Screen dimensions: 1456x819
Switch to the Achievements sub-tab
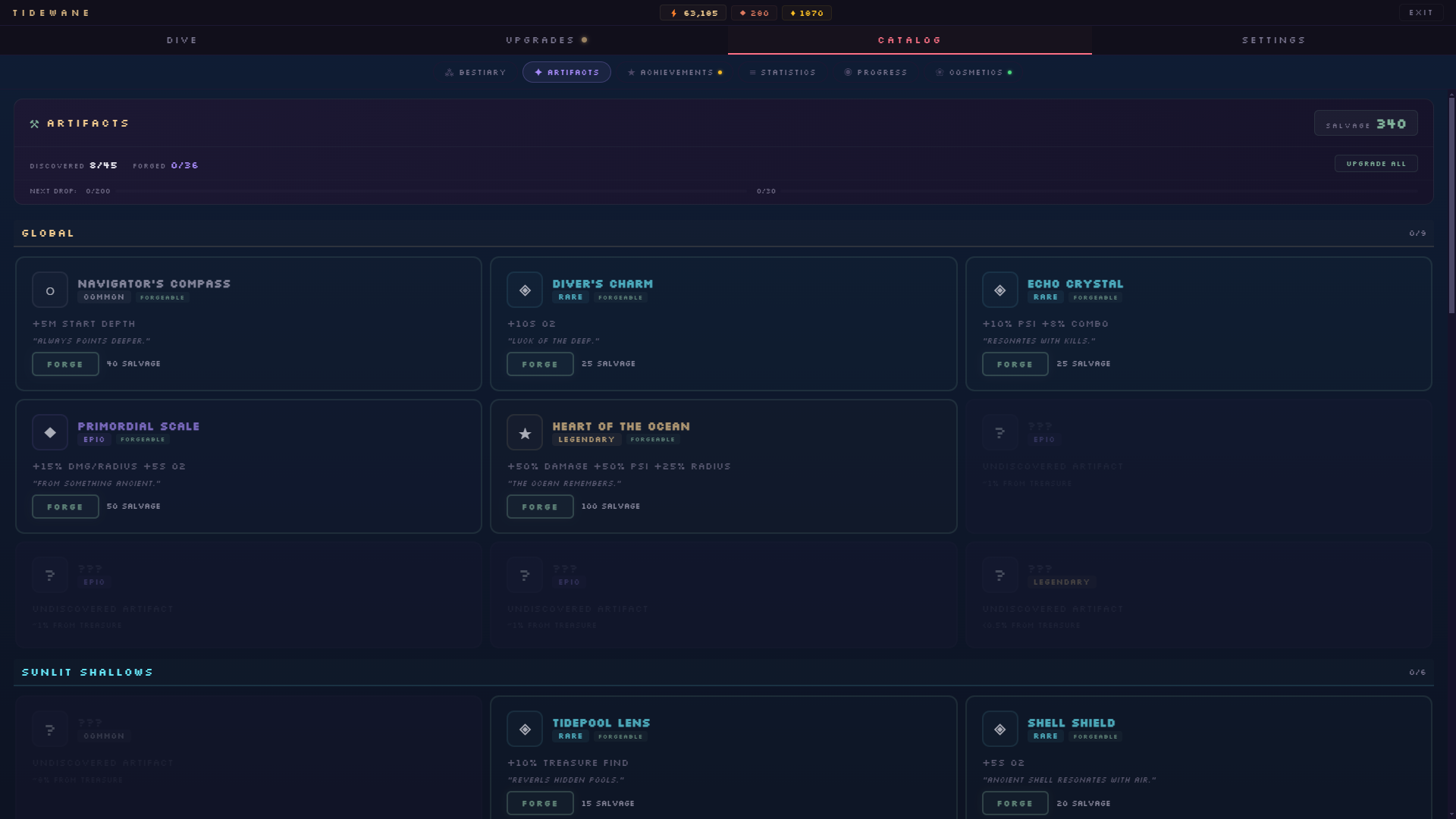[675, 73]
